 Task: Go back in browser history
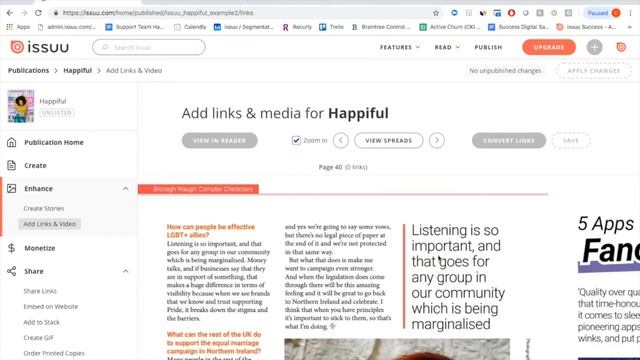[x=10, y=13]
